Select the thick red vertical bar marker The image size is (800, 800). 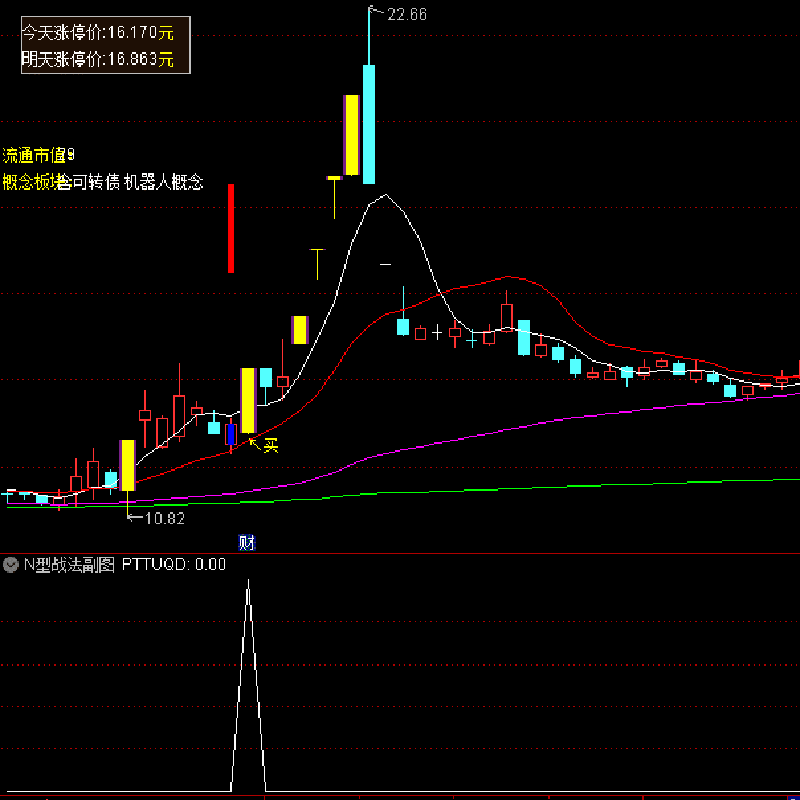click(231, 228)
